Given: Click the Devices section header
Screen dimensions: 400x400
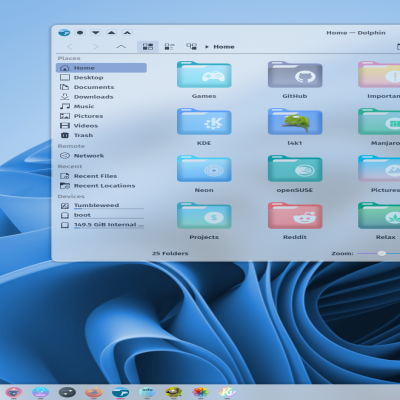Looking at the screenshot, I should pyautogui.click(x=71, y=196).
